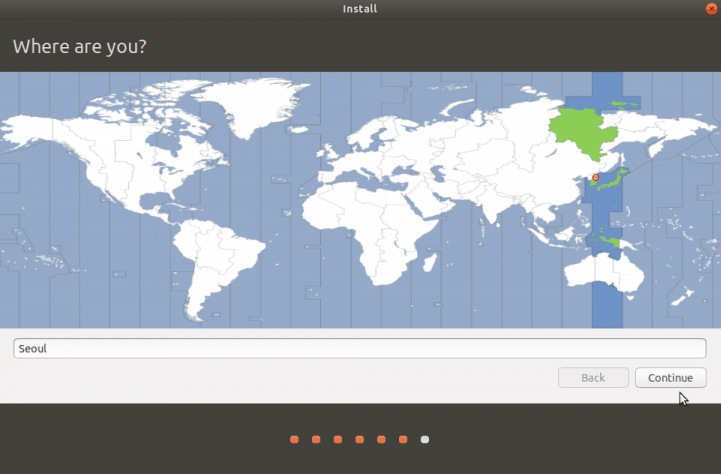Screen dimensions: 721x474
Task: Click the Continue button
Action: [670, 377]
